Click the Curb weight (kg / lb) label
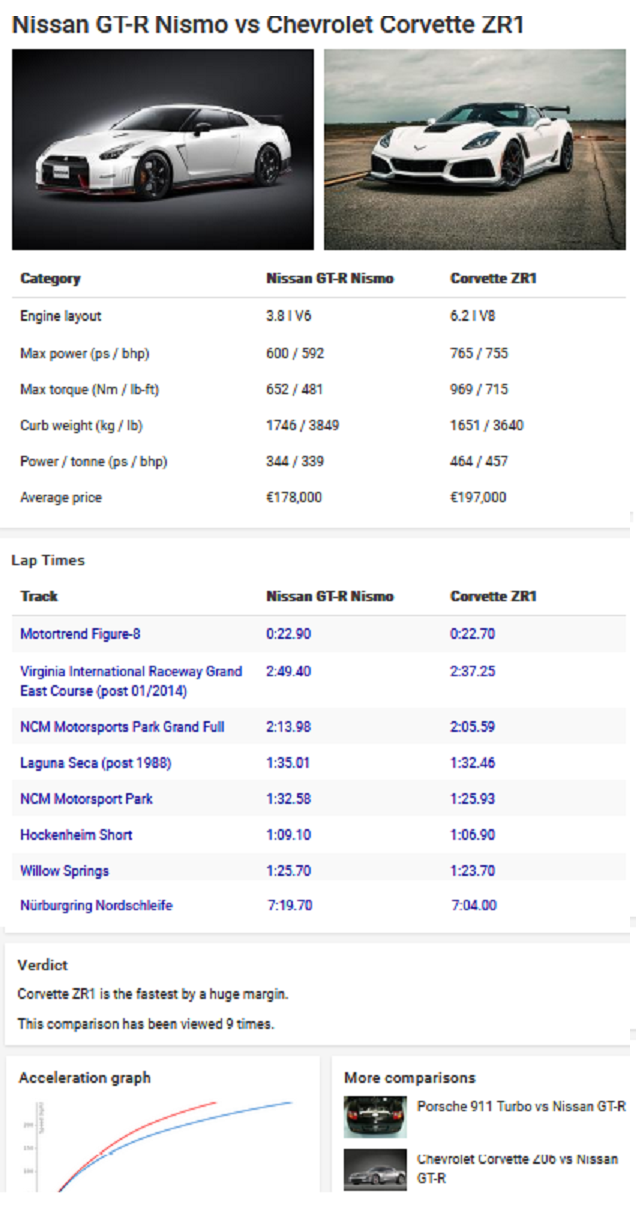The width and height of the screenshot is (636, 1220). (82, 425)
